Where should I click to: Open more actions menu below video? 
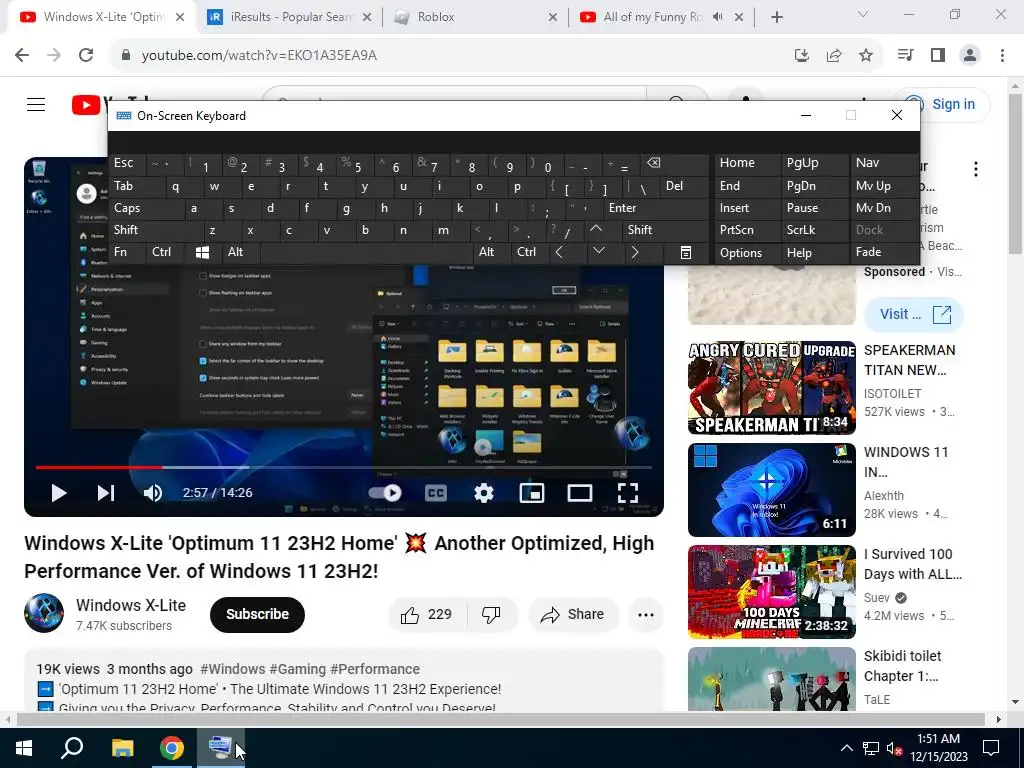[646, 615]
